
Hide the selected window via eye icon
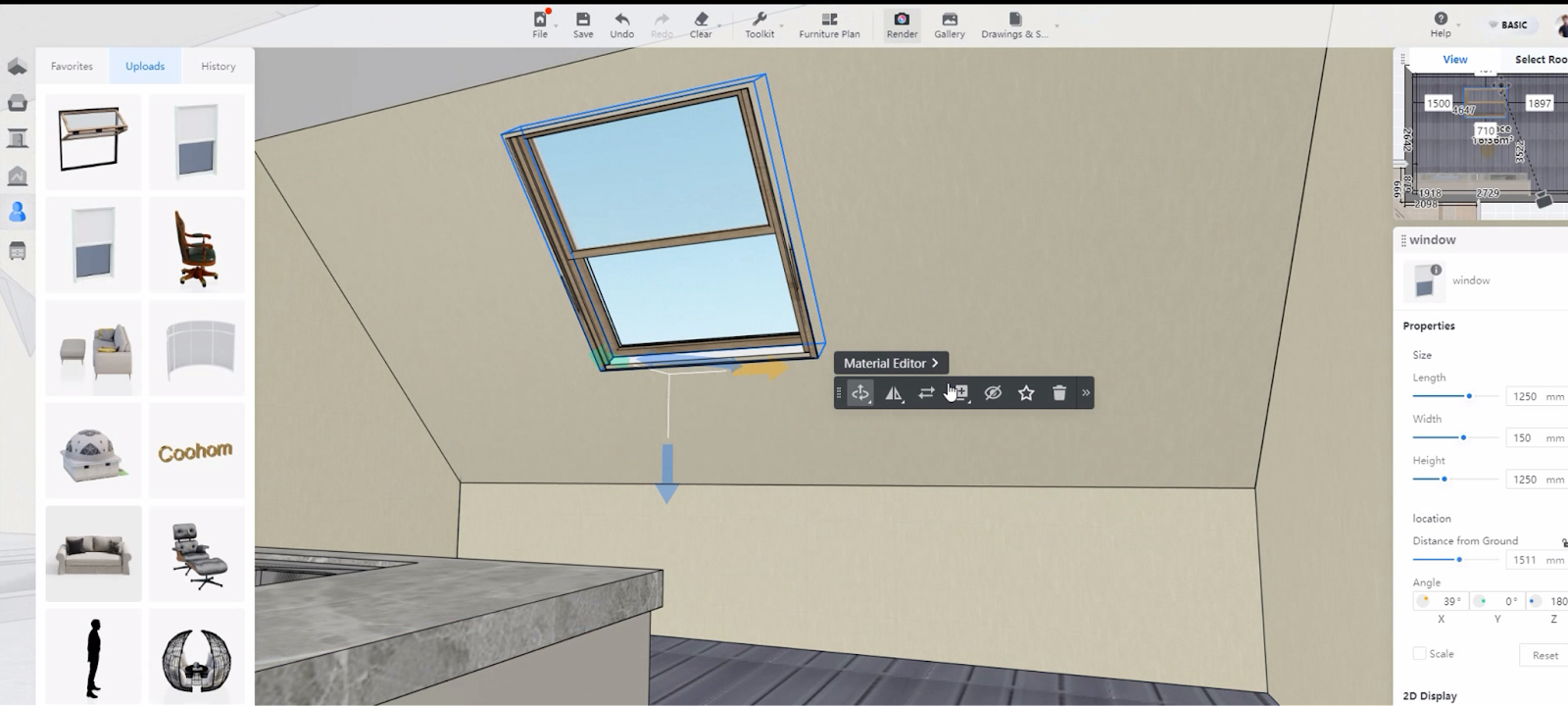click(993, 393)
